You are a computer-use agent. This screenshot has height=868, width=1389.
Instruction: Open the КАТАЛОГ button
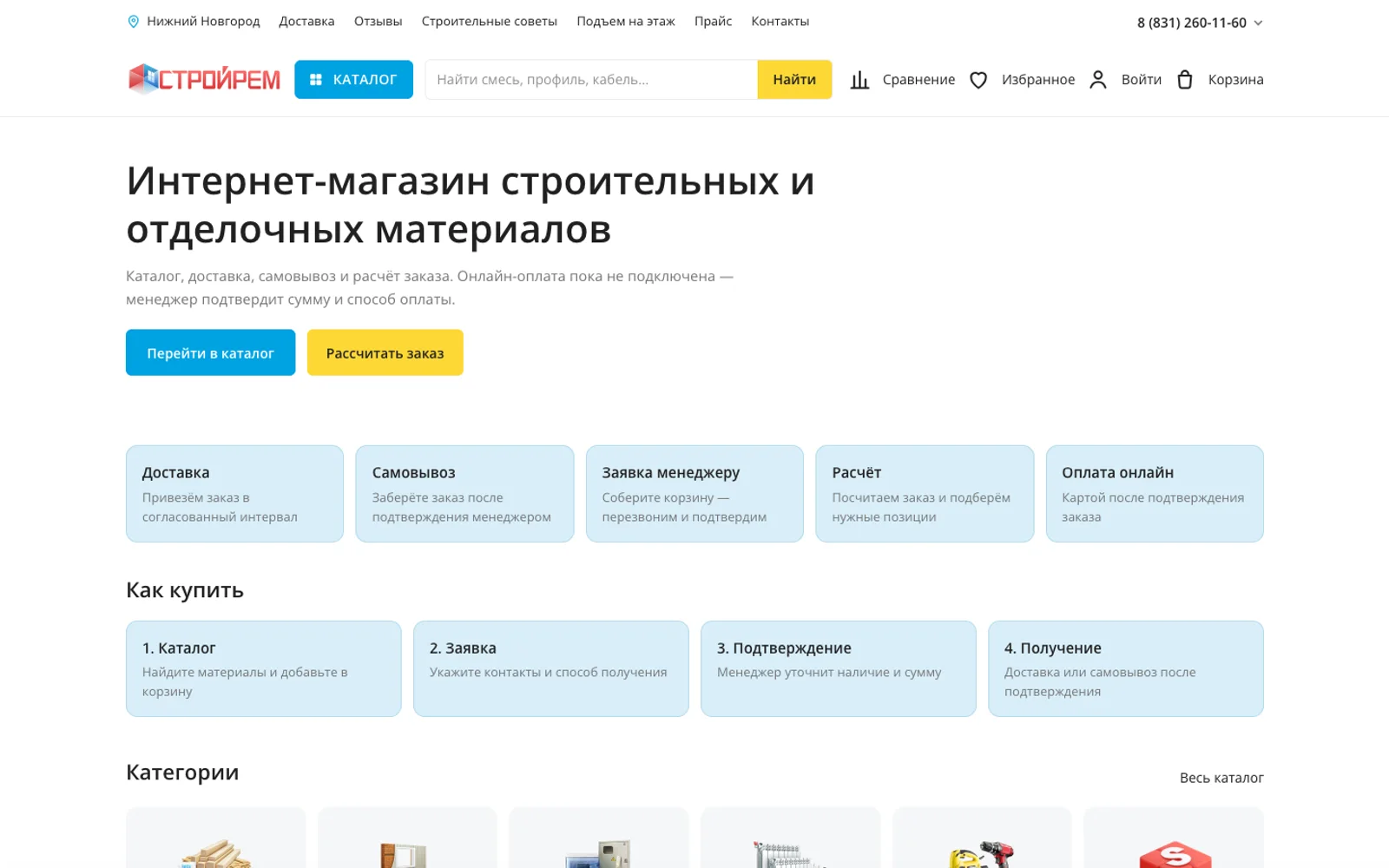353,80
